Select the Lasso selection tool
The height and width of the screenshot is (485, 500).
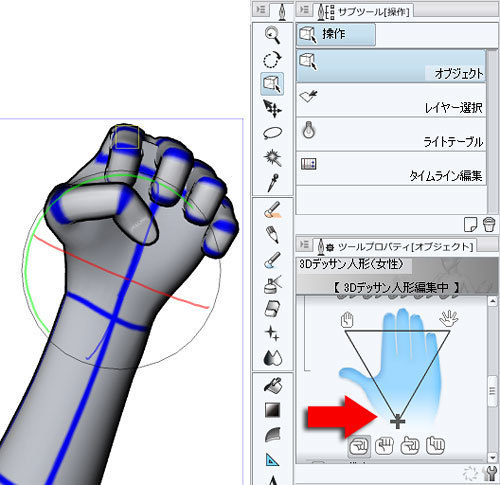click(x=272, y=133)
